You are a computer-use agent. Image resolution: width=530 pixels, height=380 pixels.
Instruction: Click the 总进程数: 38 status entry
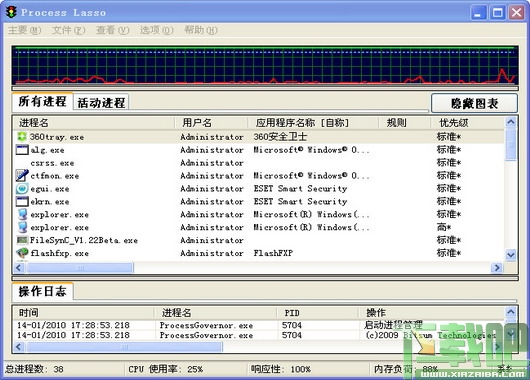point(34,369)
